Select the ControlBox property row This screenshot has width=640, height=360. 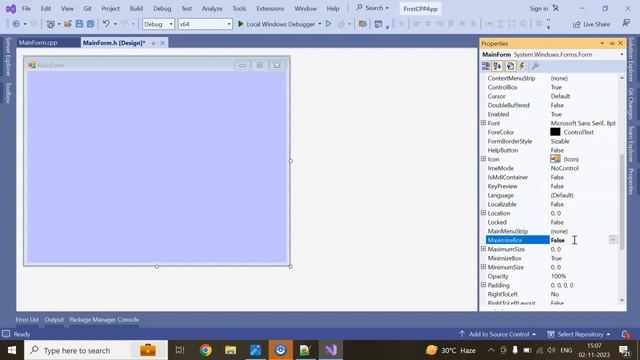(553, 87)
